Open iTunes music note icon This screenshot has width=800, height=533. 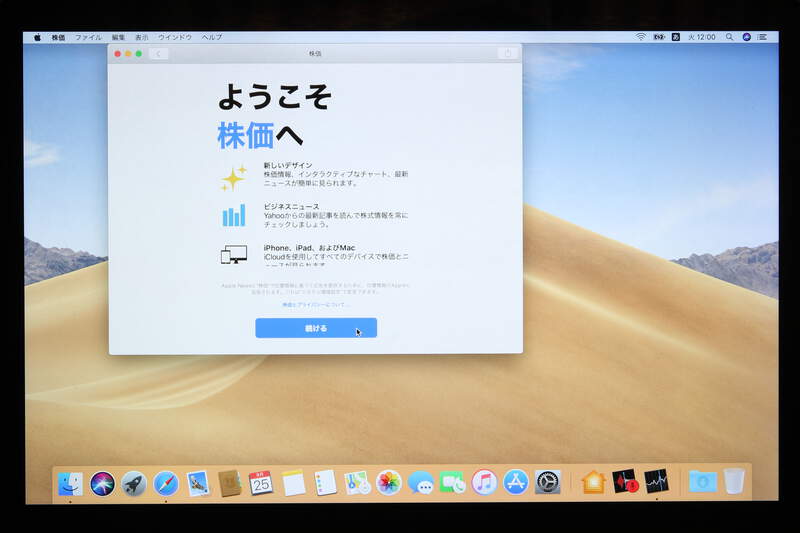[x=484, y=483]
